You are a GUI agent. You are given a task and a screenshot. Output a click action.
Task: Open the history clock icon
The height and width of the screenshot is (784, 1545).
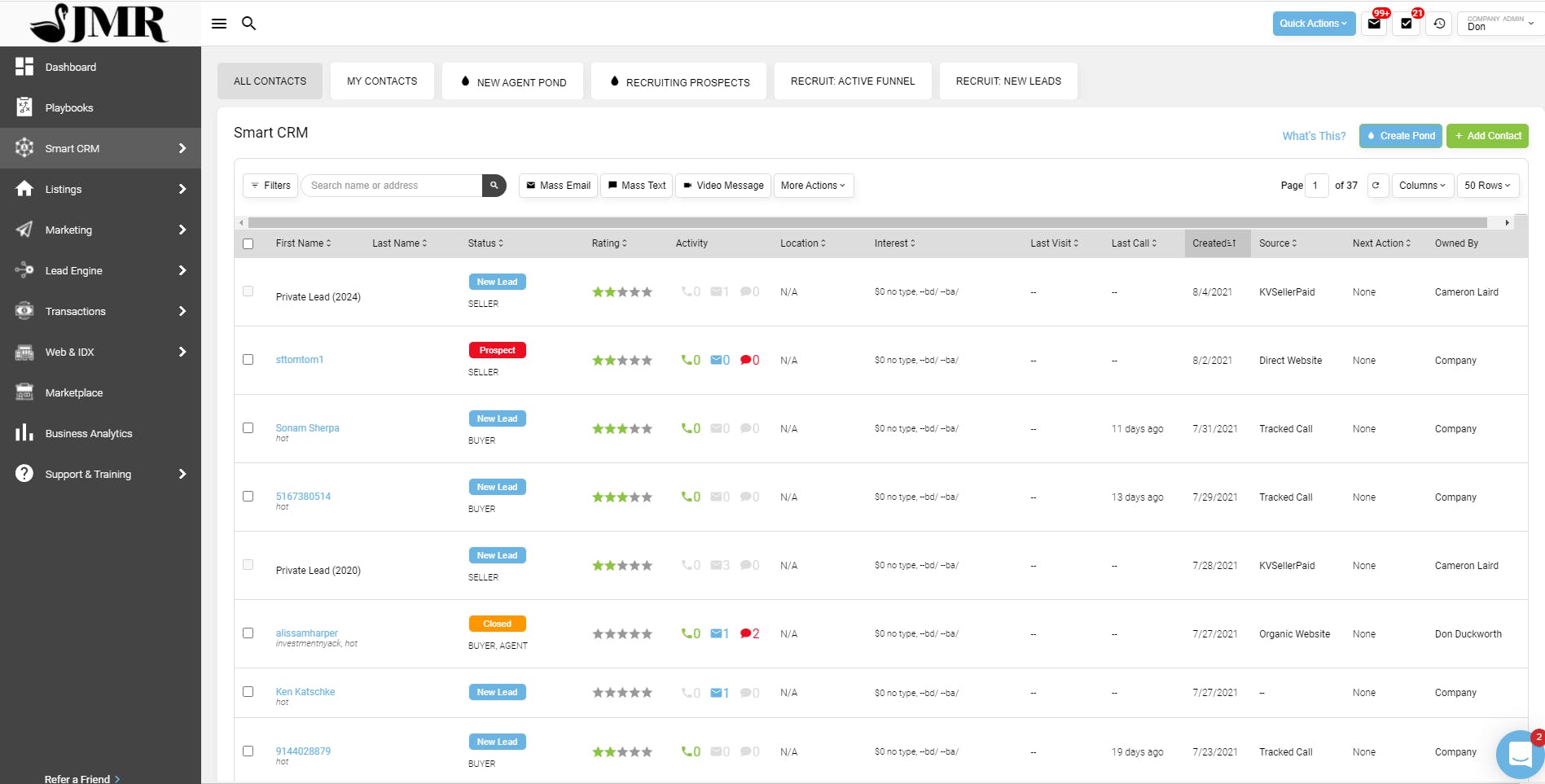[1439, 24]
